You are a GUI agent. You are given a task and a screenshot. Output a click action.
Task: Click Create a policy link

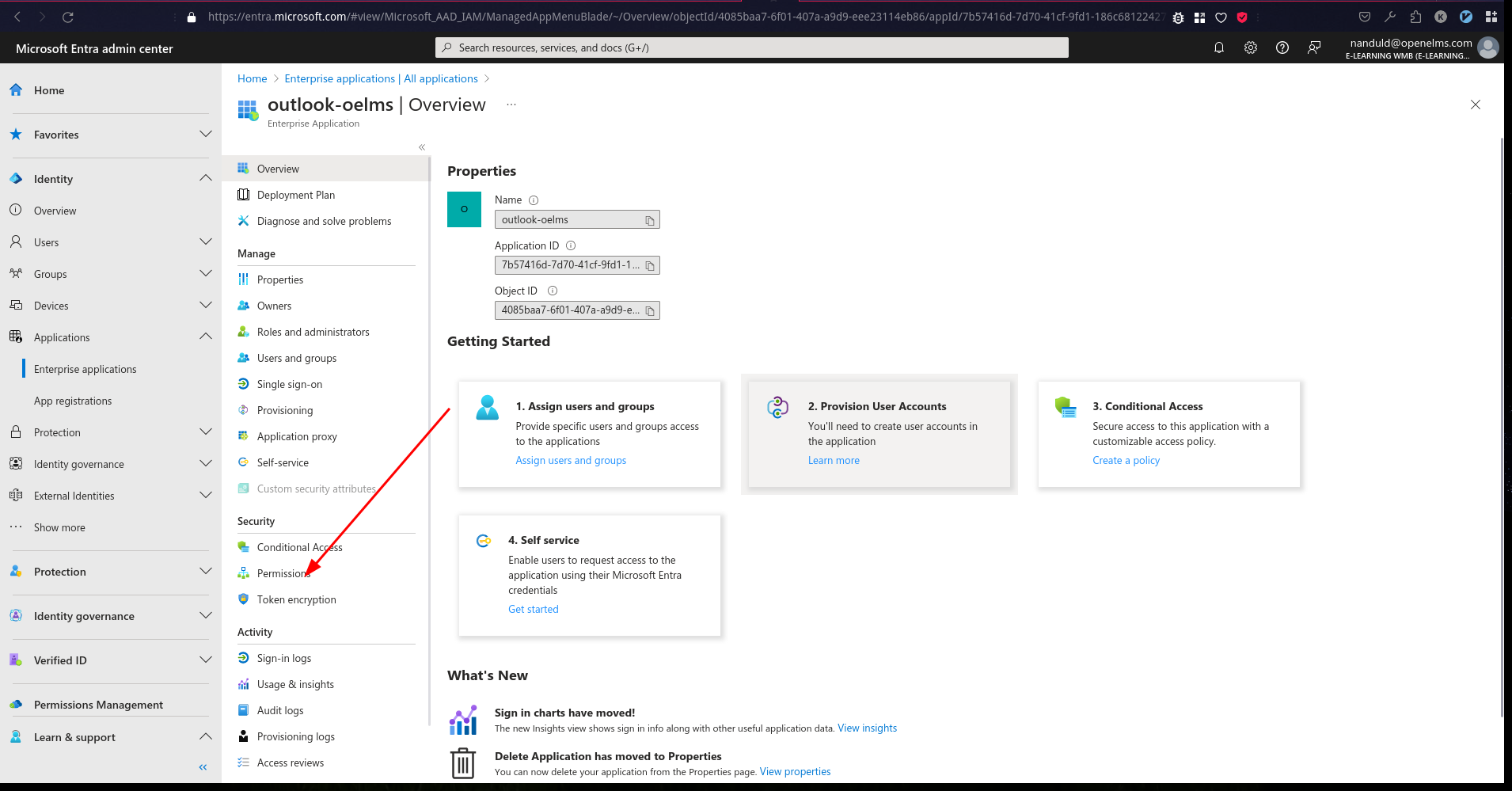point(1126,460)
